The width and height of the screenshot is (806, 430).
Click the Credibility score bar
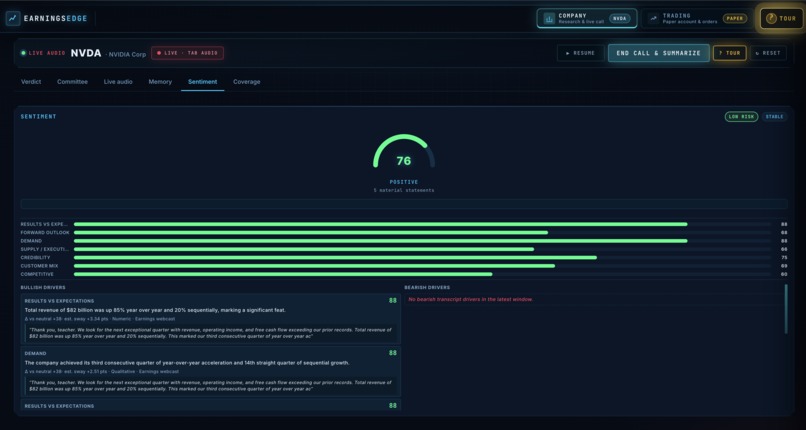coord(423,257)
